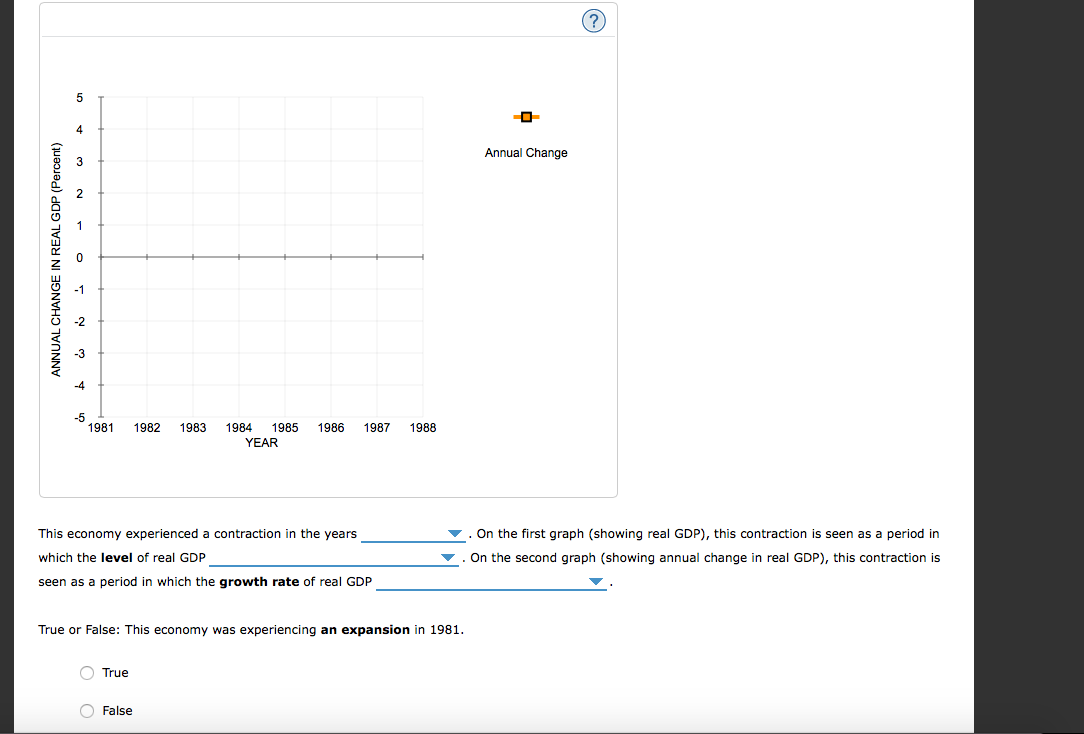The height and width of the screenshot is (734, 1084).
Task: Select the True radio button
Action: [87, 672]
